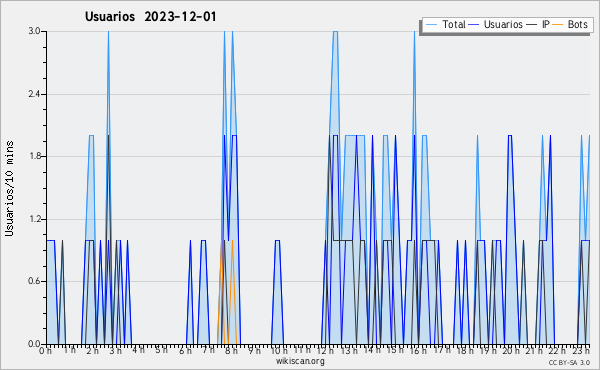Click the dark blue Usuarios line swatch
600x370 pixels.
click(474, 24)
